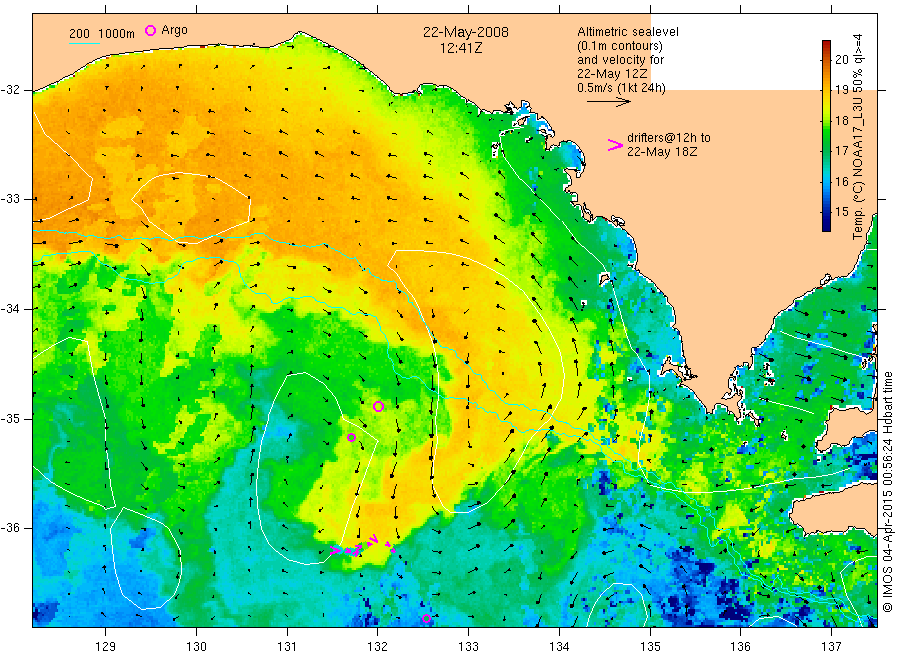Click the Argo legend circle marker
The height and width of the screenshot is (660, 900).
coord(150,31)
